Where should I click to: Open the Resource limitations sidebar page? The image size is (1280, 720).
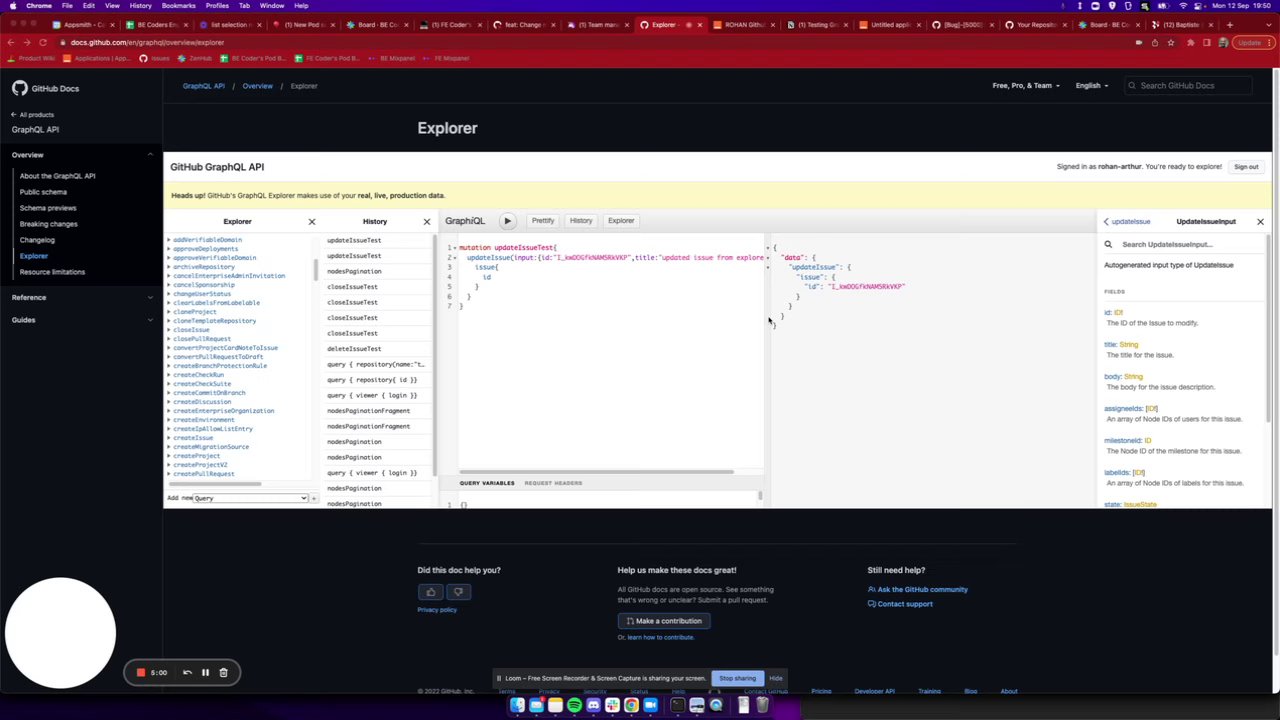coord(52,272)
